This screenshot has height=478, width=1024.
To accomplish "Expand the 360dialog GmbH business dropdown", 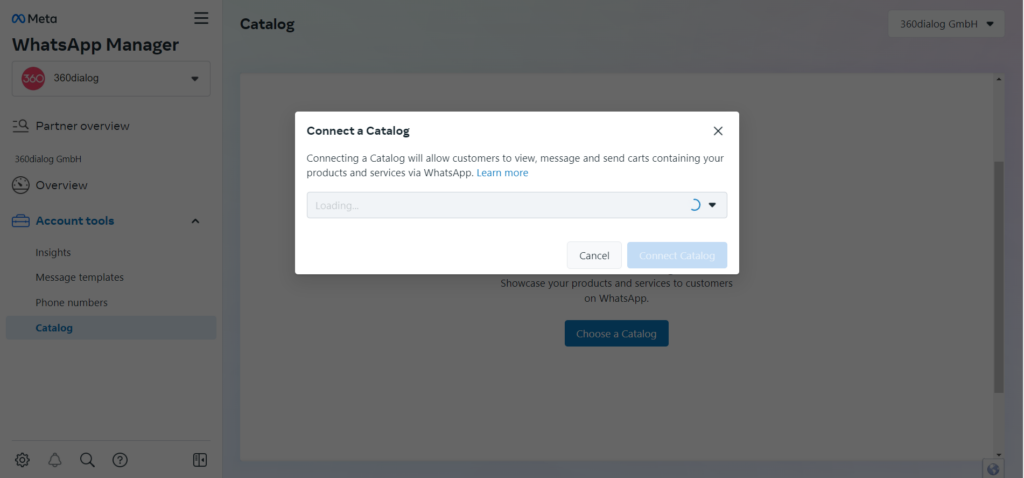I will (946, 24).
